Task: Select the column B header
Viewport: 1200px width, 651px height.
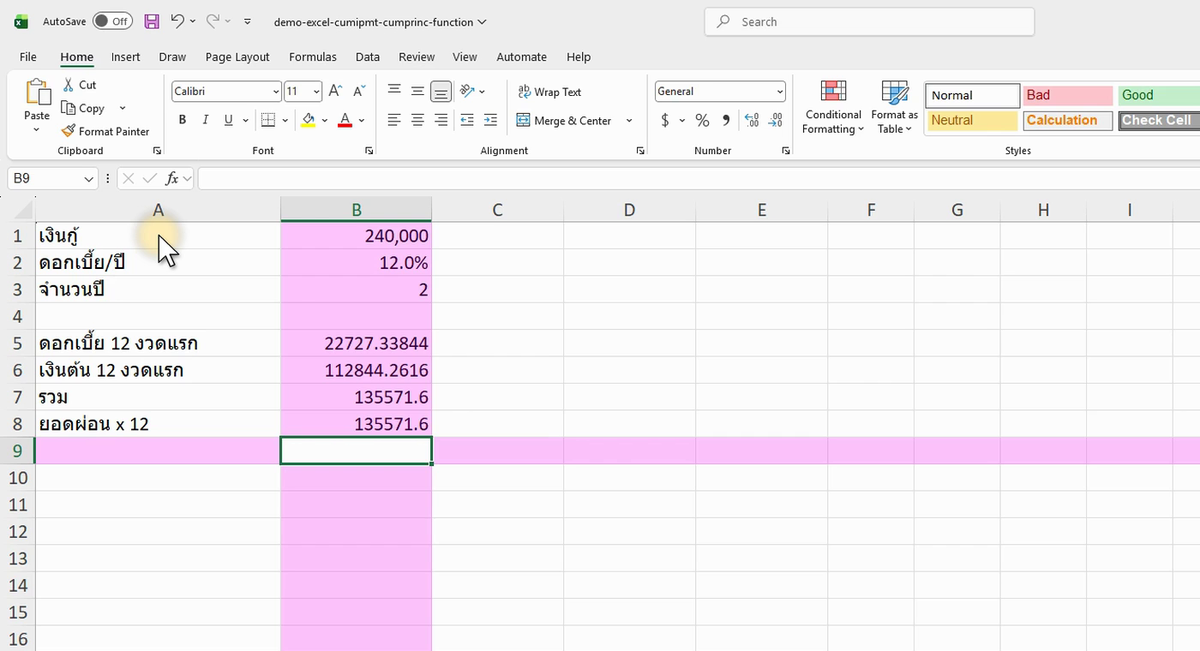Action: tap(356, 209)
